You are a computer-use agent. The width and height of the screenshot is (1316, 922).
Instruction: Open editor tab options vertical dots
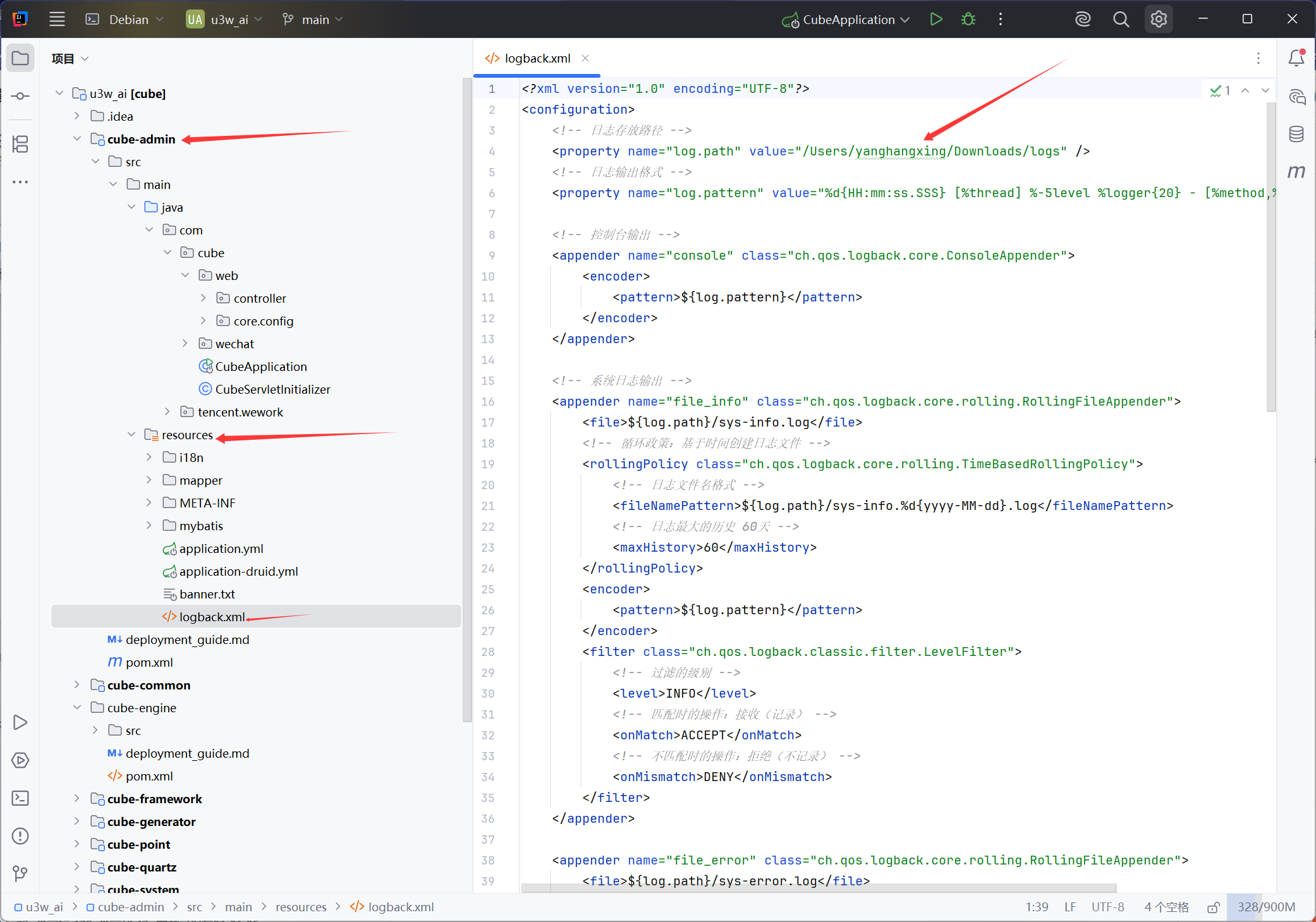[x=1258, y=58]
